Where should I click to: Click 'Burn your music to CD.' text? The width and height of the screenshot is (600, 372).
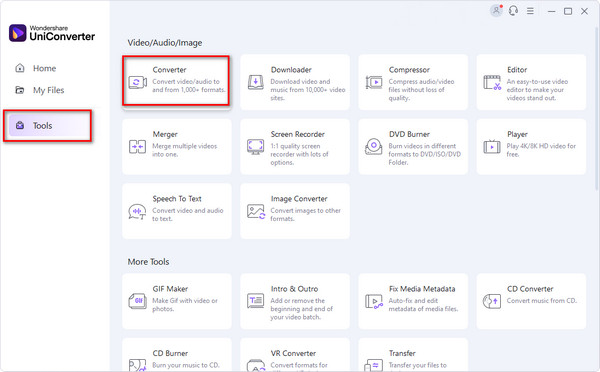click(x=186, y=365)
